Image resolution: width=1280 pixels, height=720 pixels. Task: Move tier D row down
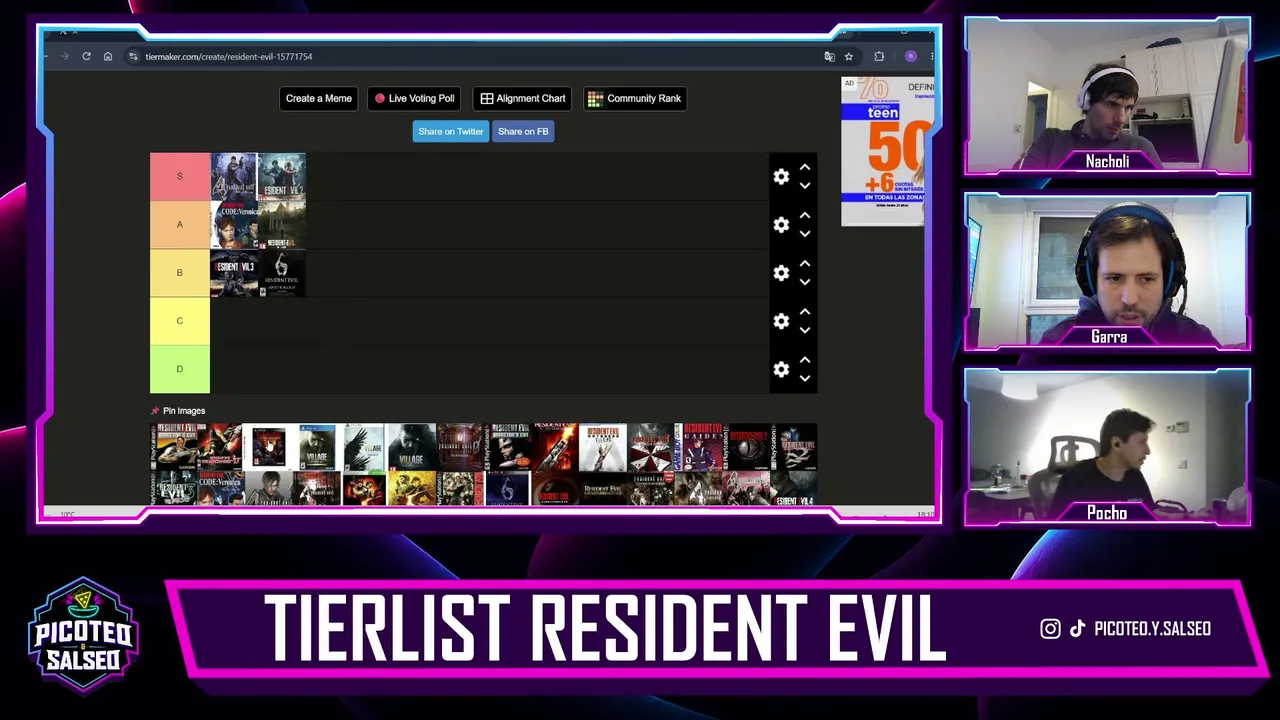click(804, 378)
